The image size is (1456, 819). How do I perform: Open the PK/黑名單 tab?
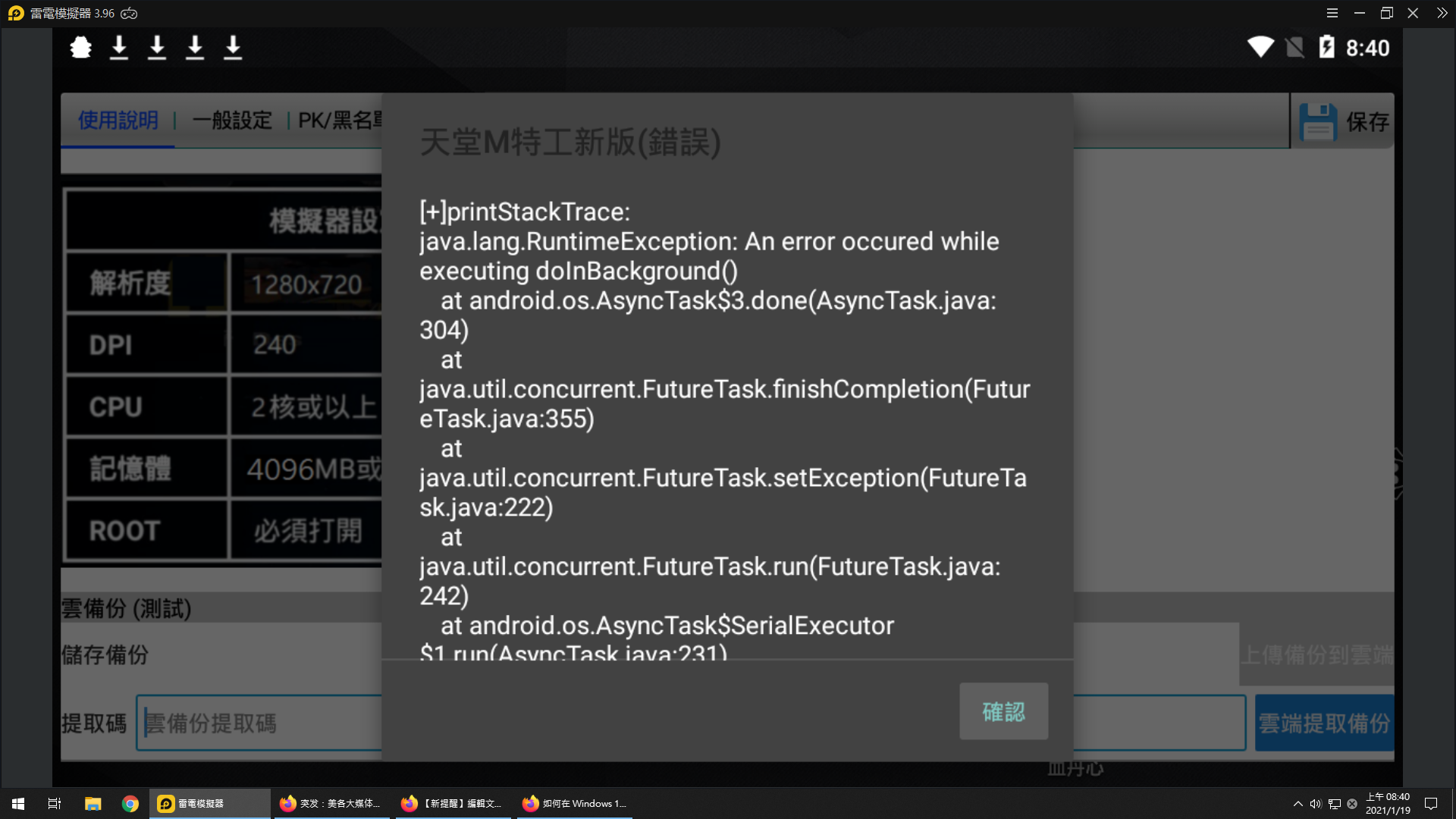[340, 120]
